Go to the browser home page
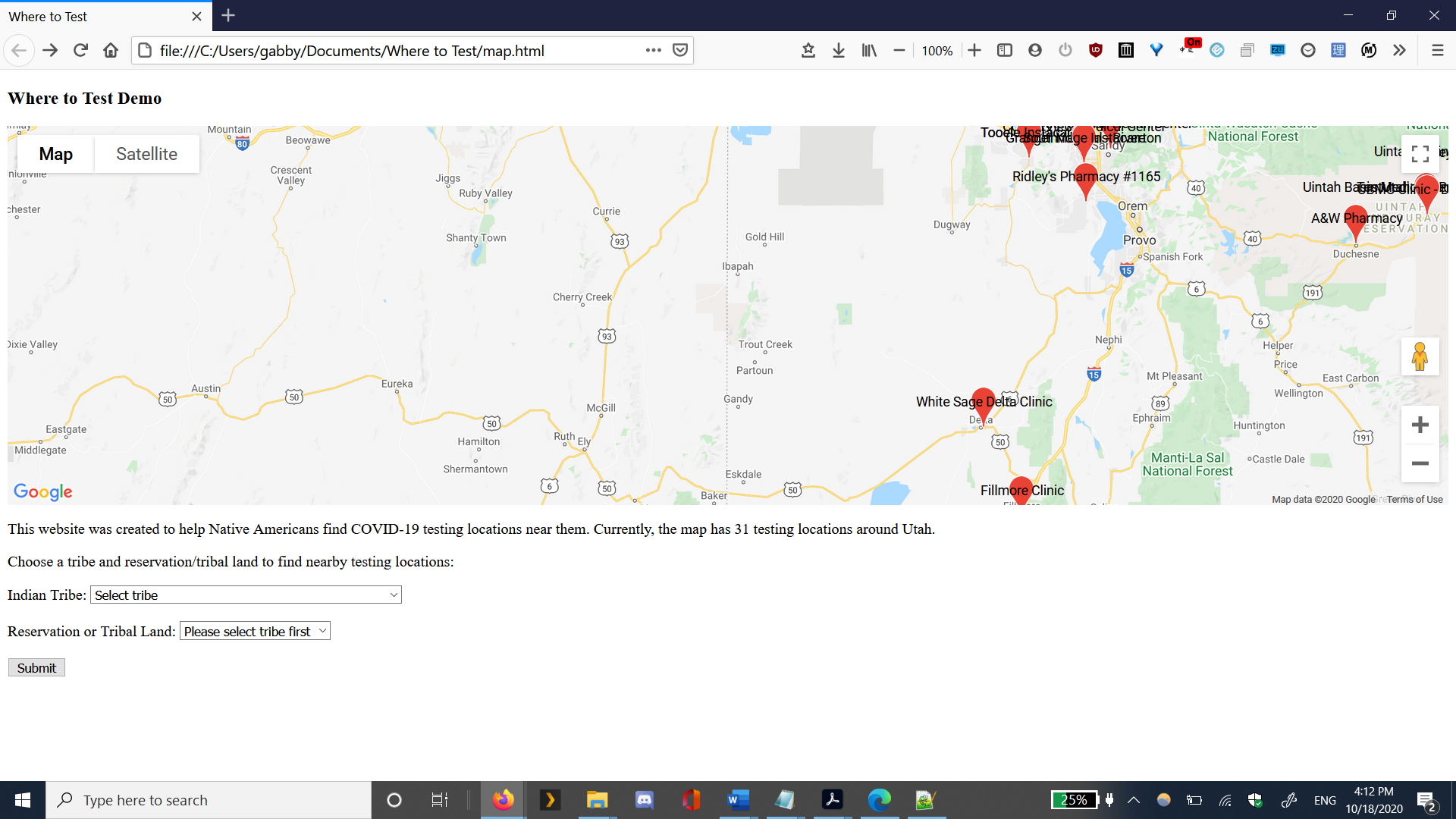The image size is (1456, 819). tap(111, 50)
